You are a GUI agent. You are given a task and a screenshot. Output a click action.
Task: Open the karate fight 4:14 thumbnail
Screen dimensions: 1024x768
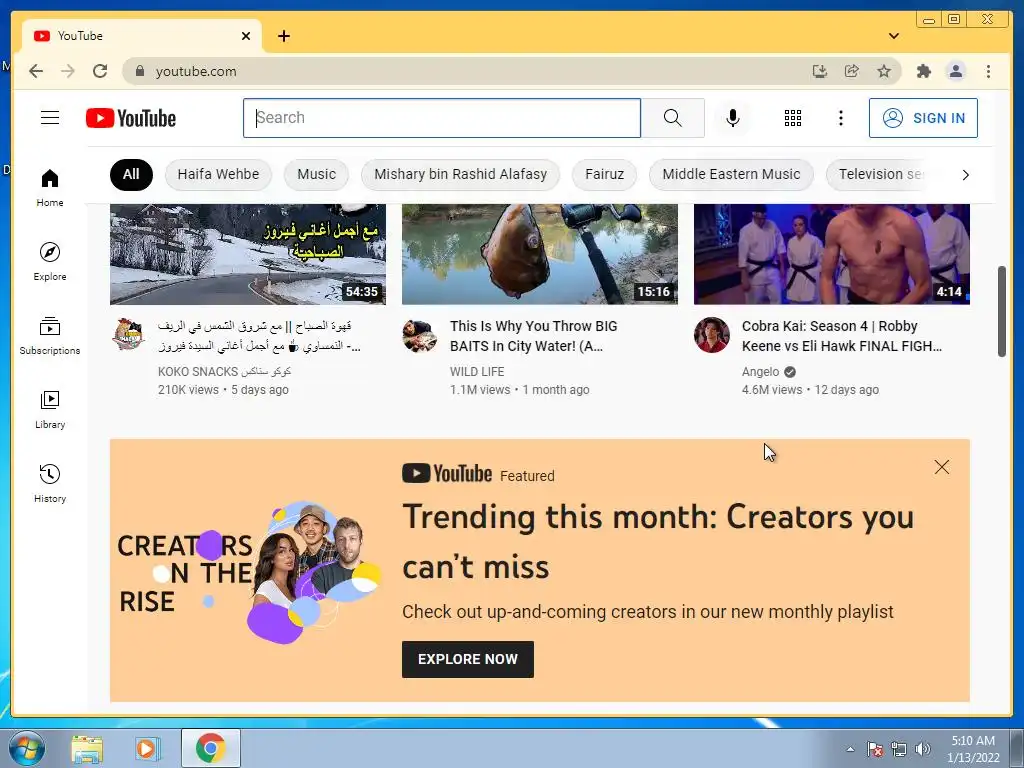point(831,254)
